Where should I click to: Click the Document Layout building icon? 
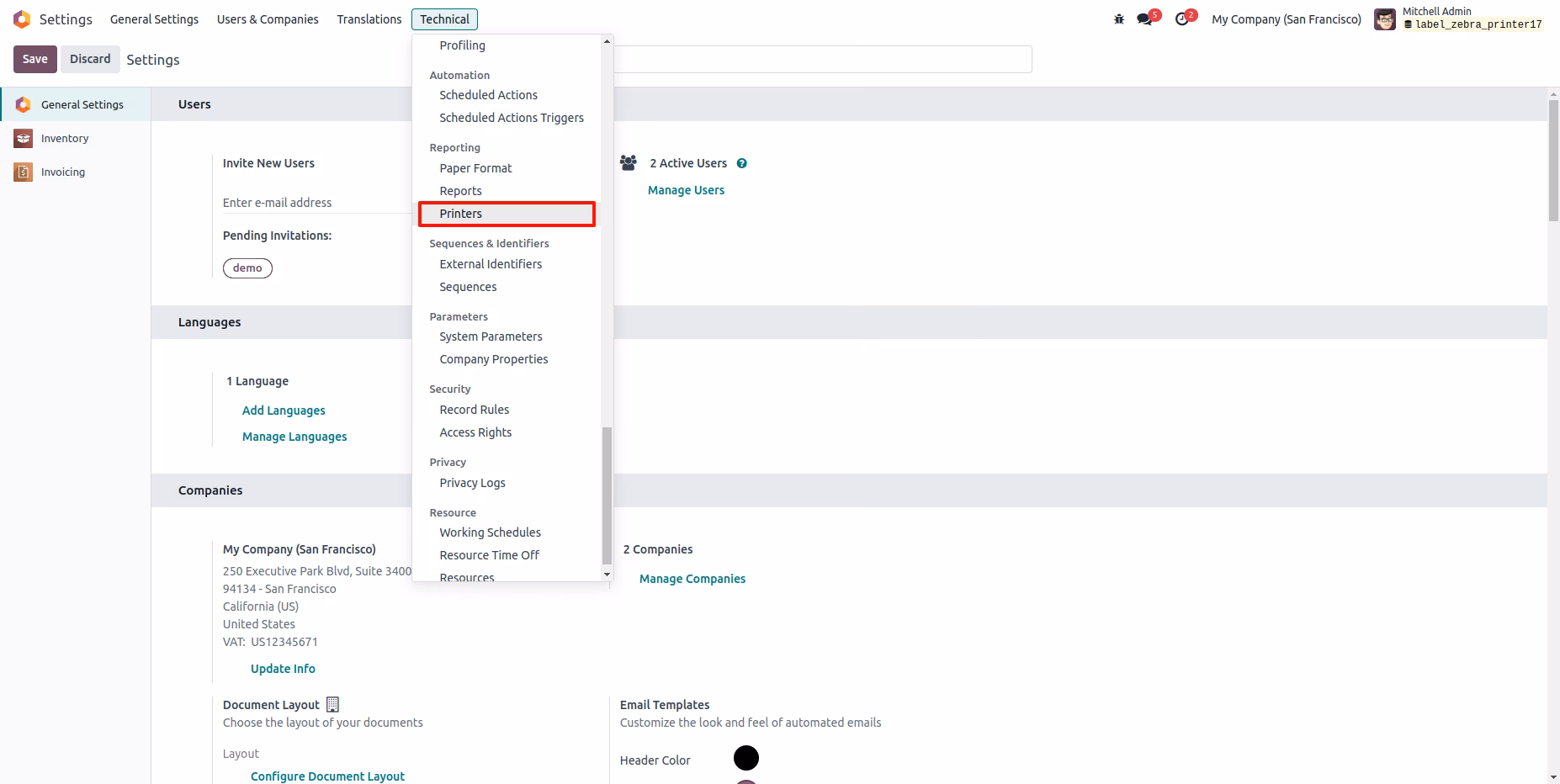[332, 704]
